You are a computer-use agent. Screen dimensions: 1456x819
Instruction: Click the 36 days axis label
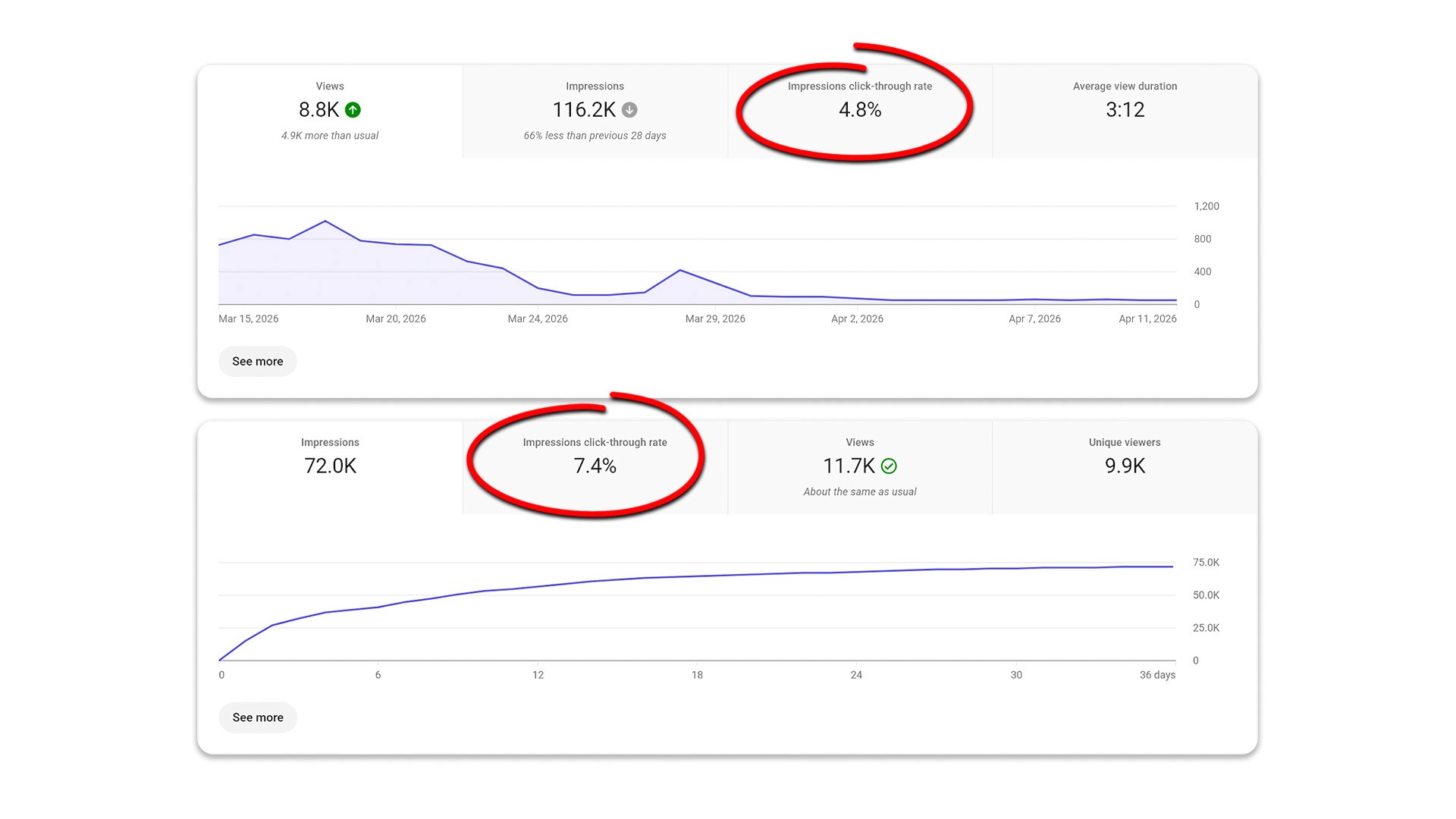tap(1157, 675)
